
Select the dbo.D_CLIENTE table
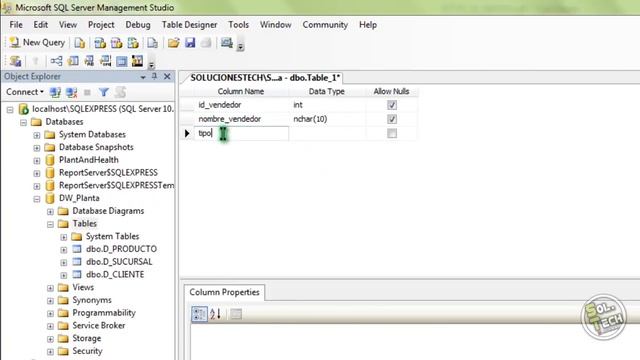pyautogui.click(x=115, y=274)
